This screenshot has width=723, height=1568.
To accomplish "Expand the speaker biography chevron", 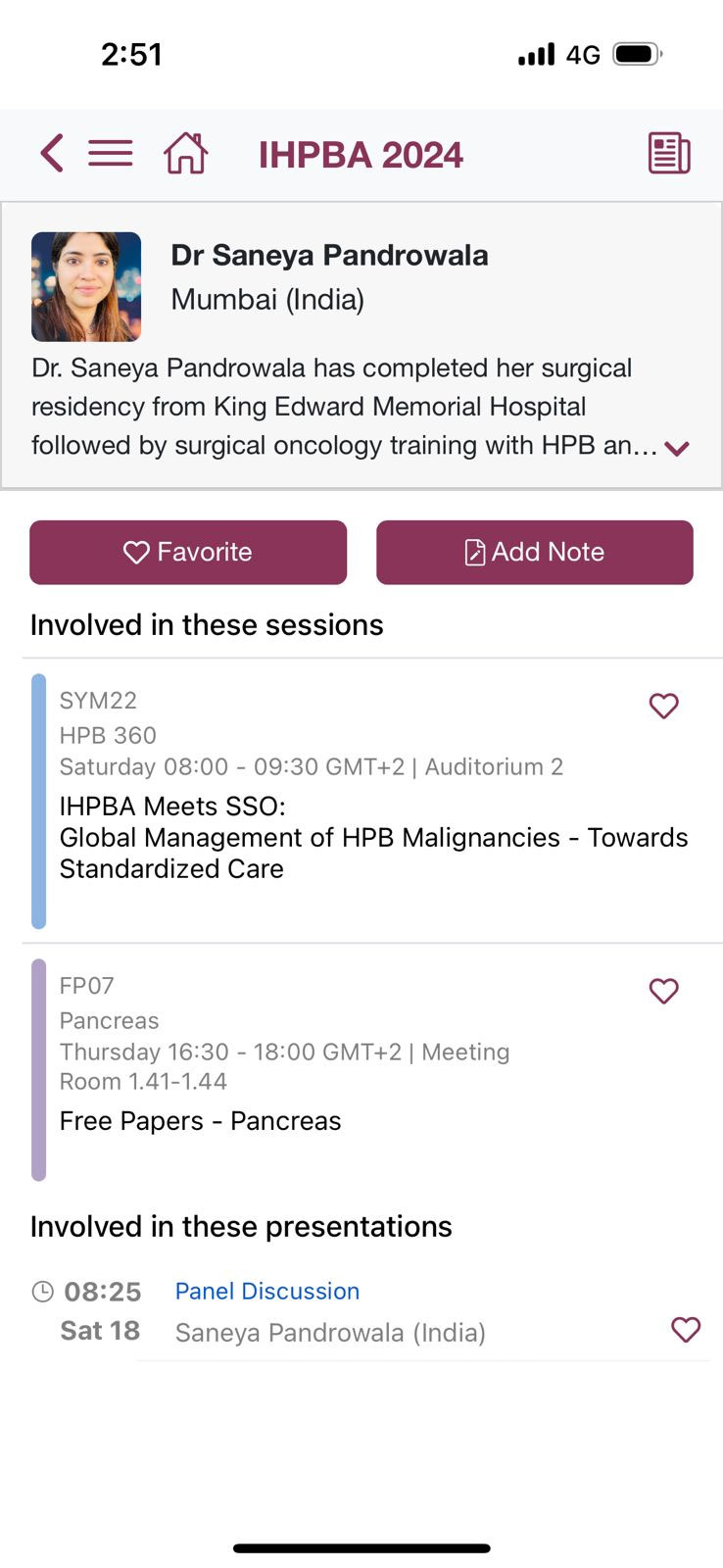I will (677, 449).
